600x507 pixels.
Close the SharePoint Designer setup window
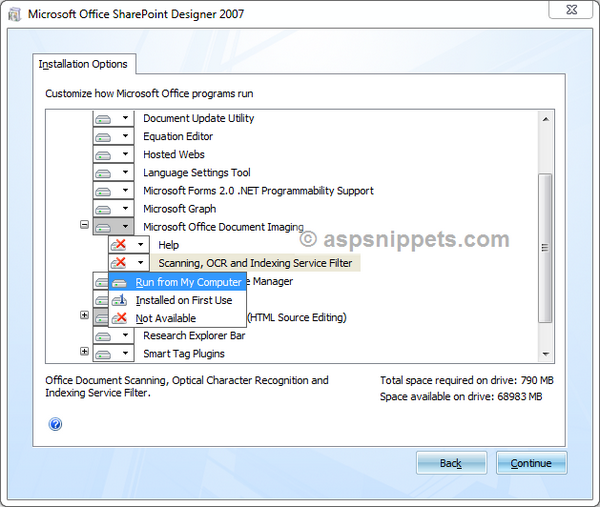[571, 10]
